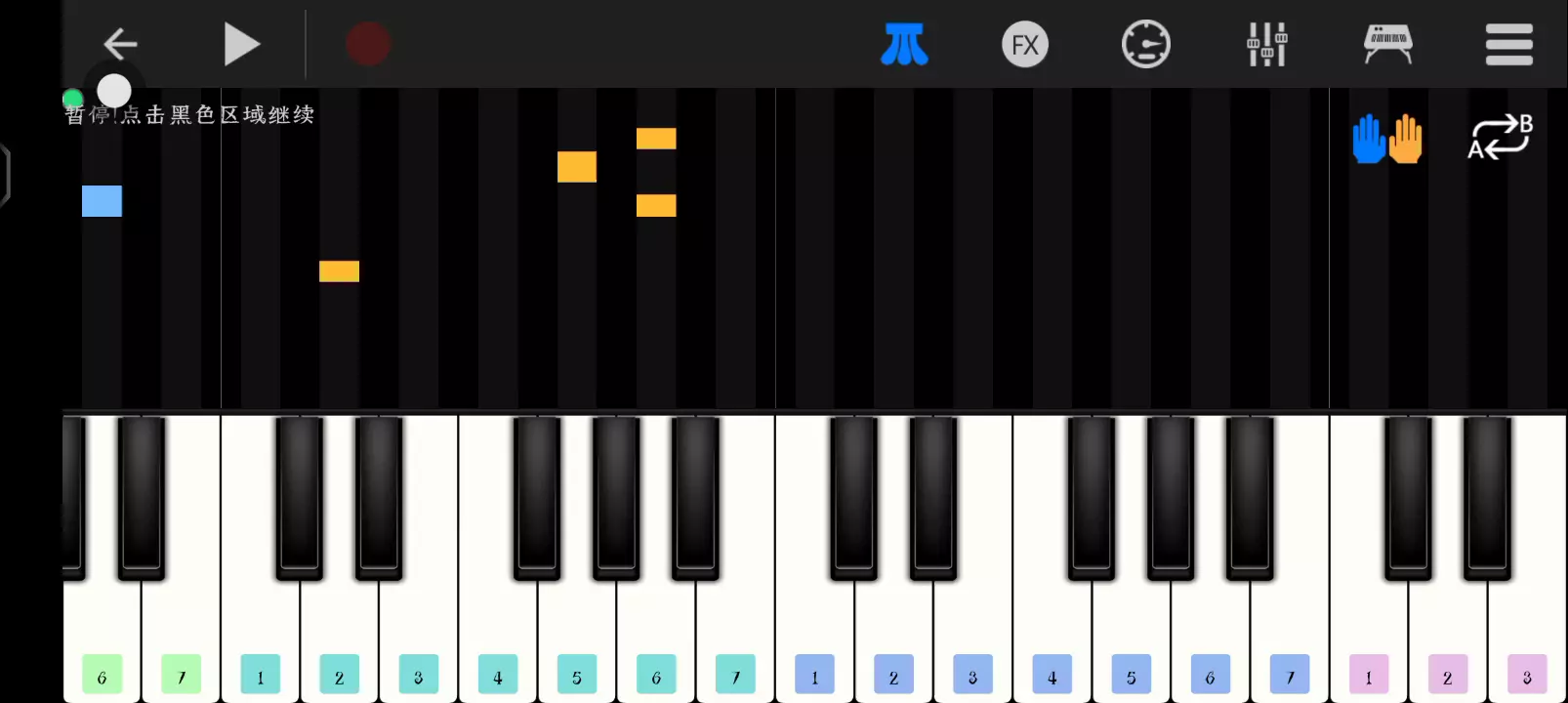Image resolution: width=1568 pixels, height=703 pixels.
Task: Open the hamburger menu
Action: pyautogui.click(x=1508, y=44)
